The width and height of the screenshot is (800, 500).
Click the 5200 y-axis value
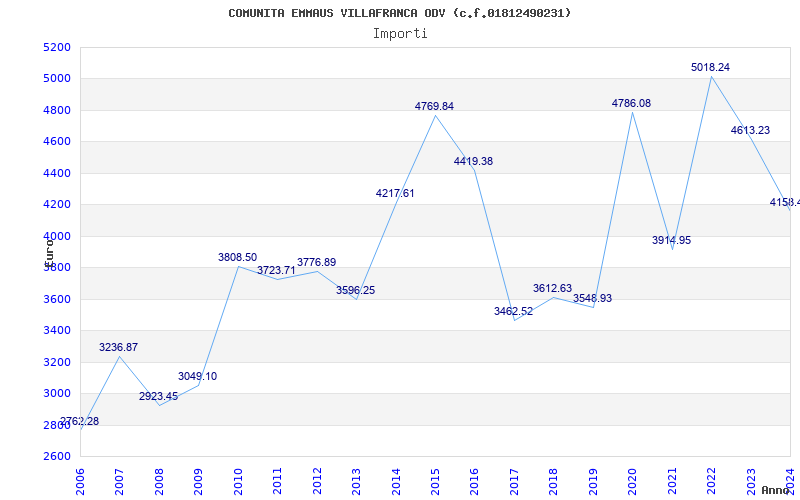(58, 47)
